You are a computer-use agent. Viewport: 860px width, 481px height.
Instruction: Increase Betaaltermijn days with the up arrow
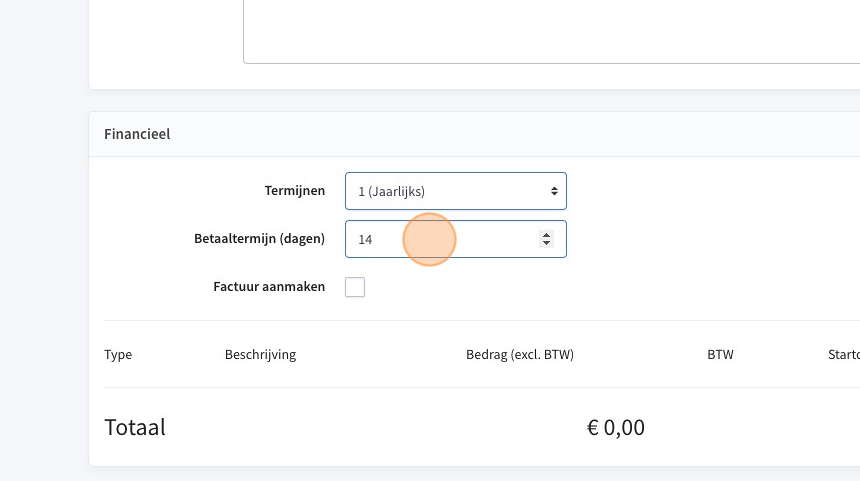(546, 235)
